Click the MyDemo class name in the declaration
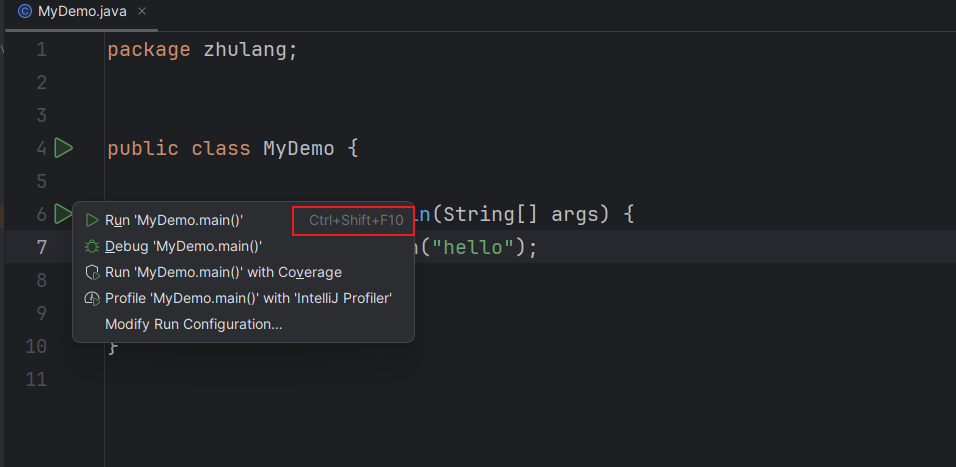This screenshot has height=467, width=956. 298,149
